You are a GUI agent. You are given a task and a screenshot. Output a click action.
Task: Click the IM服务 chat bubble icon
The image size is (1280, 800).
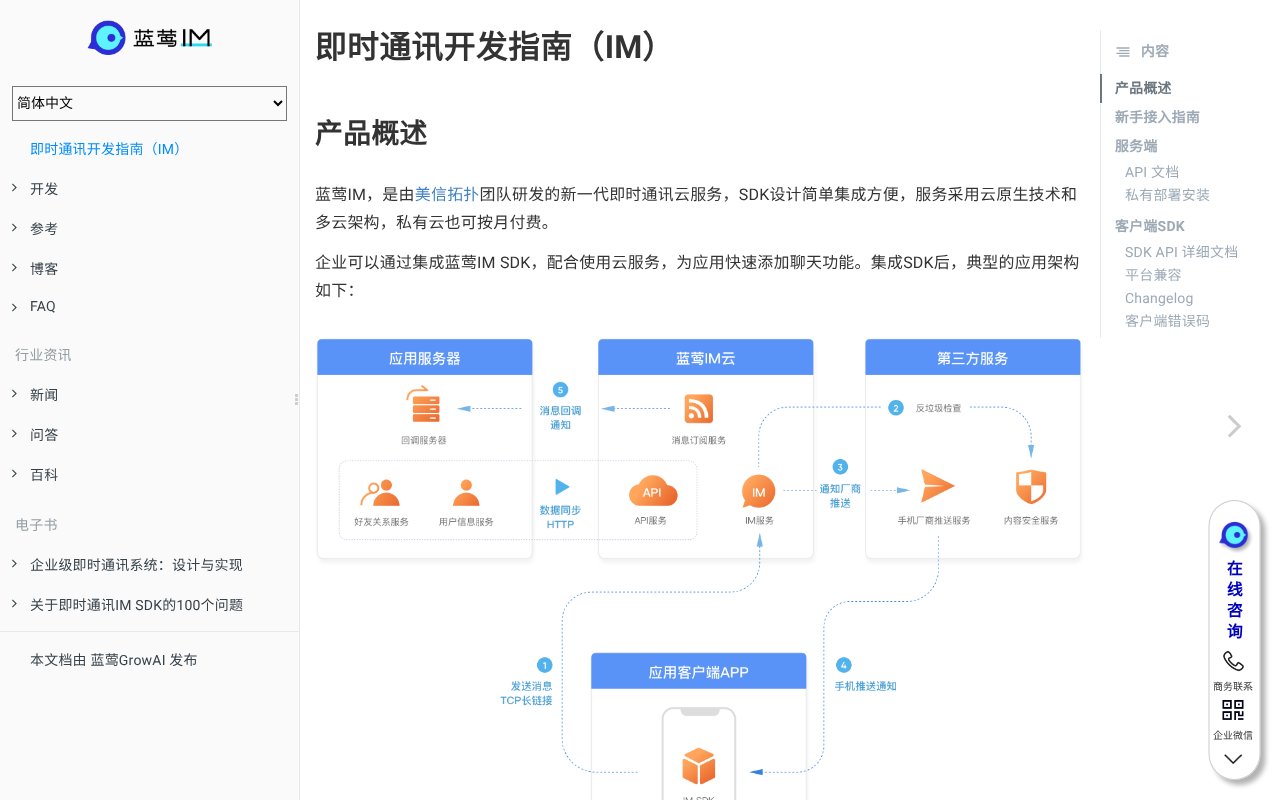[x=758, y=492]
